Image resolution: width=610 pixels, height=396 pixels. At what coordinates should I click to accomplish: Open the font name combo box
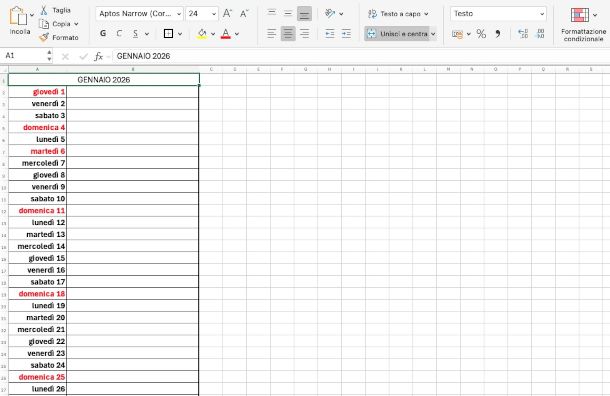point(139,14)
